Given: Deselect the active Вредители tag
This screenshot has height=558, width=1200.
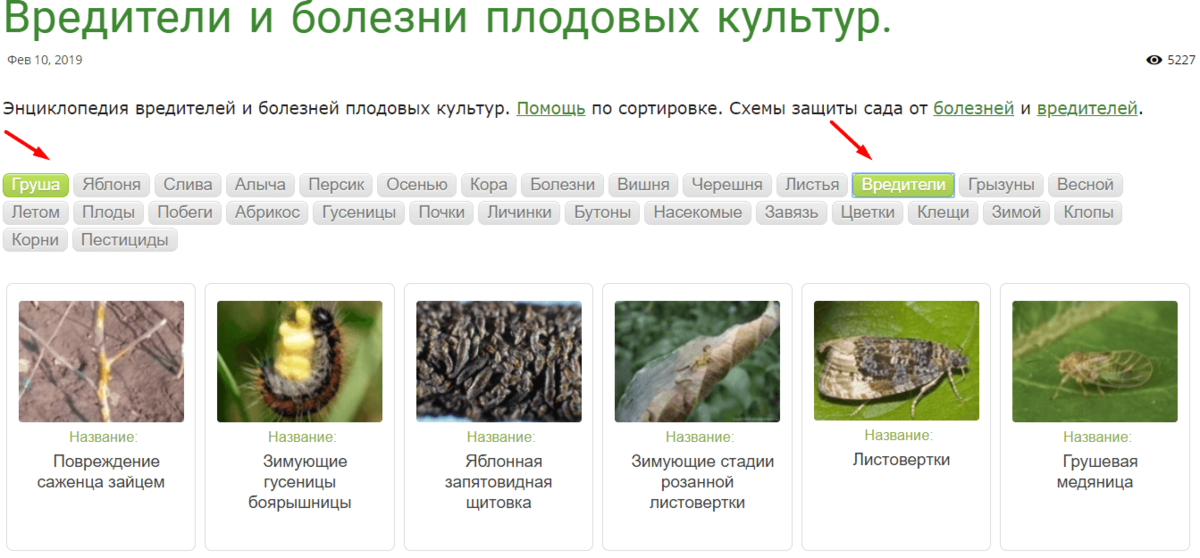Looking at the screenshot, I should point(903,185).
